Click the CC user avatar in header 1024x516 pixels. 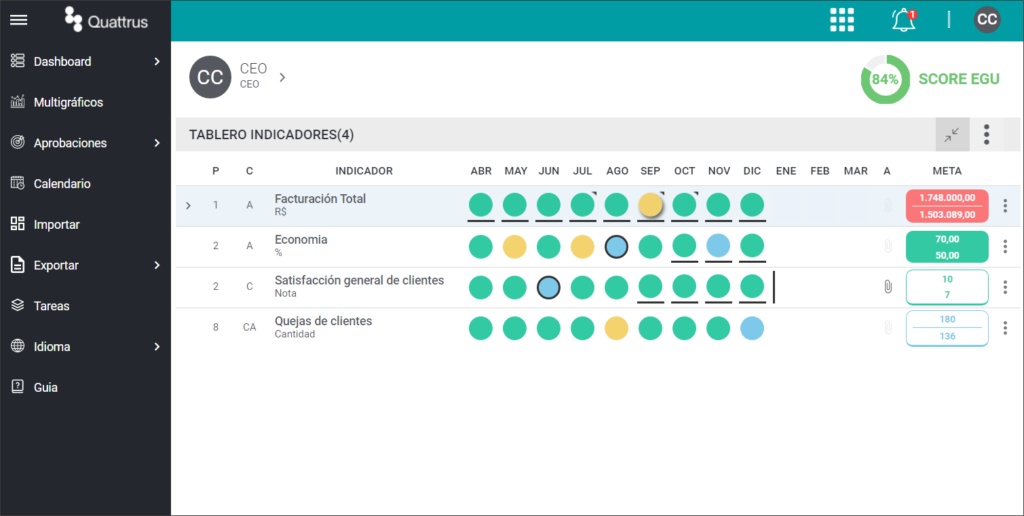(987, 20)
